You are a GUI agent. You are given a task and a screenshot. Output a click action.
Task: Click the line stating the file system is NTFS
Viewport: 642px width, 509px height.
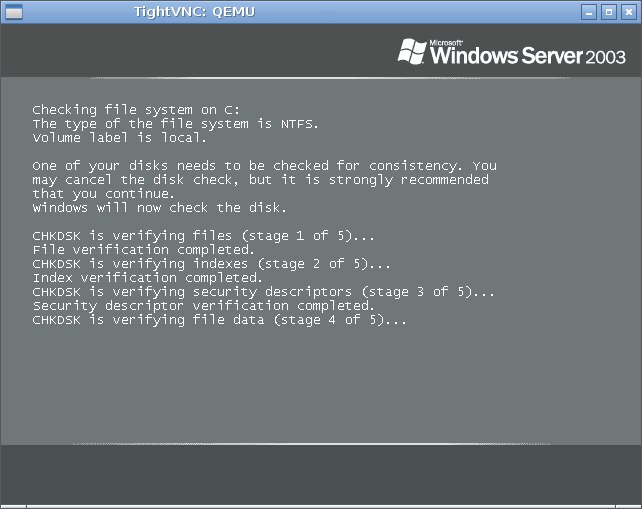176,124
